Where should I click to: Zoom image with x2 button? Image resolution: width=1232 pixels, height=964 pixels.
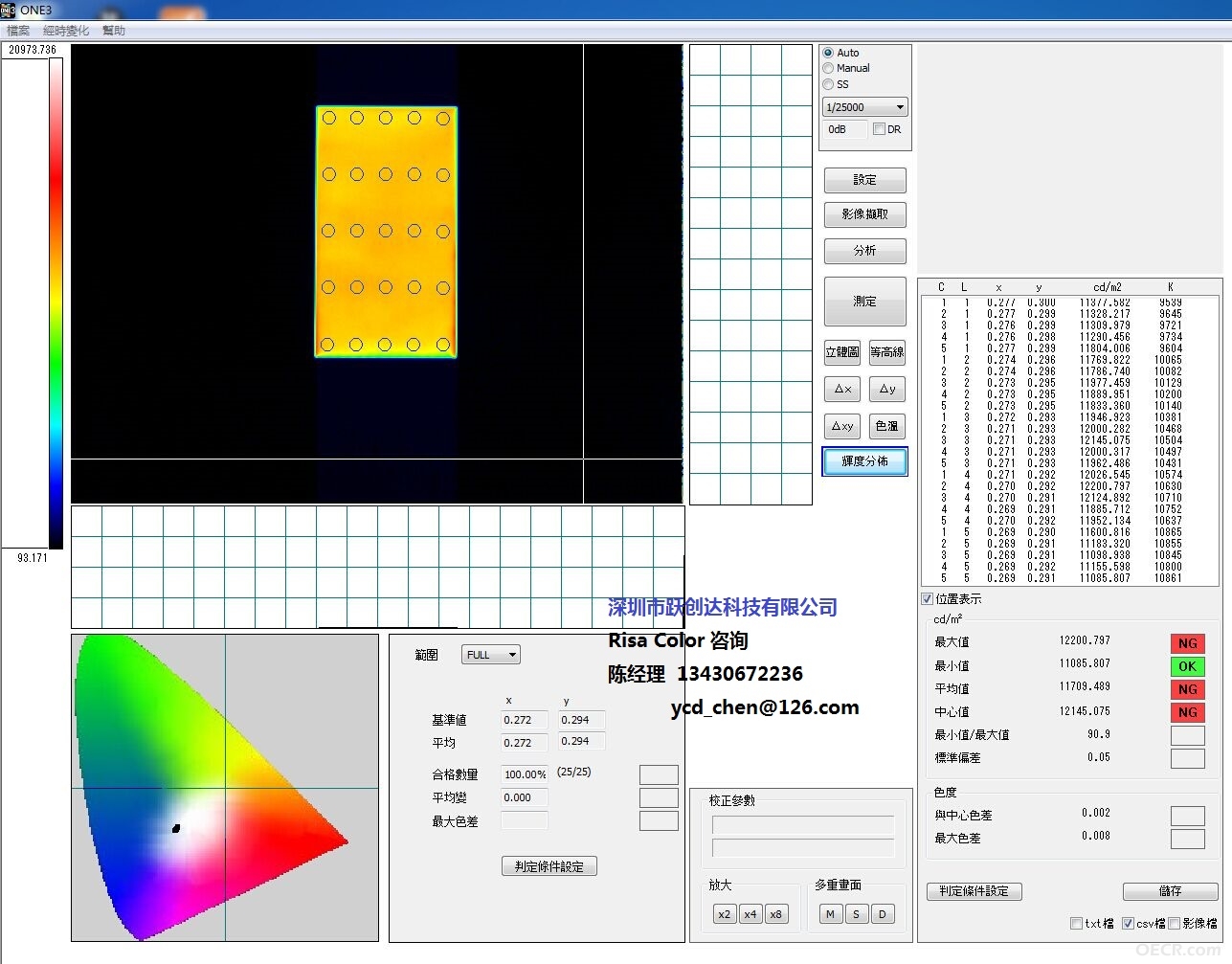tap(725, 914)
